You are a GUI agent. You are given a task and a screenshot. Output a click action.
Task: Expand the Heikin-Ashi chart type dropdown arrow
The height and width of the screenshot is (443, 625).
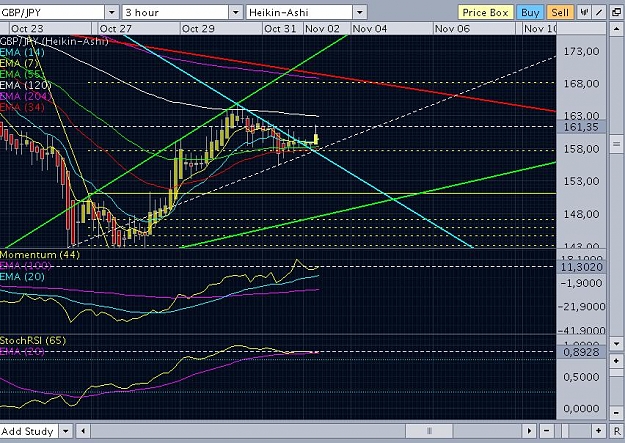pyautogui.click(x=360, y=12)
